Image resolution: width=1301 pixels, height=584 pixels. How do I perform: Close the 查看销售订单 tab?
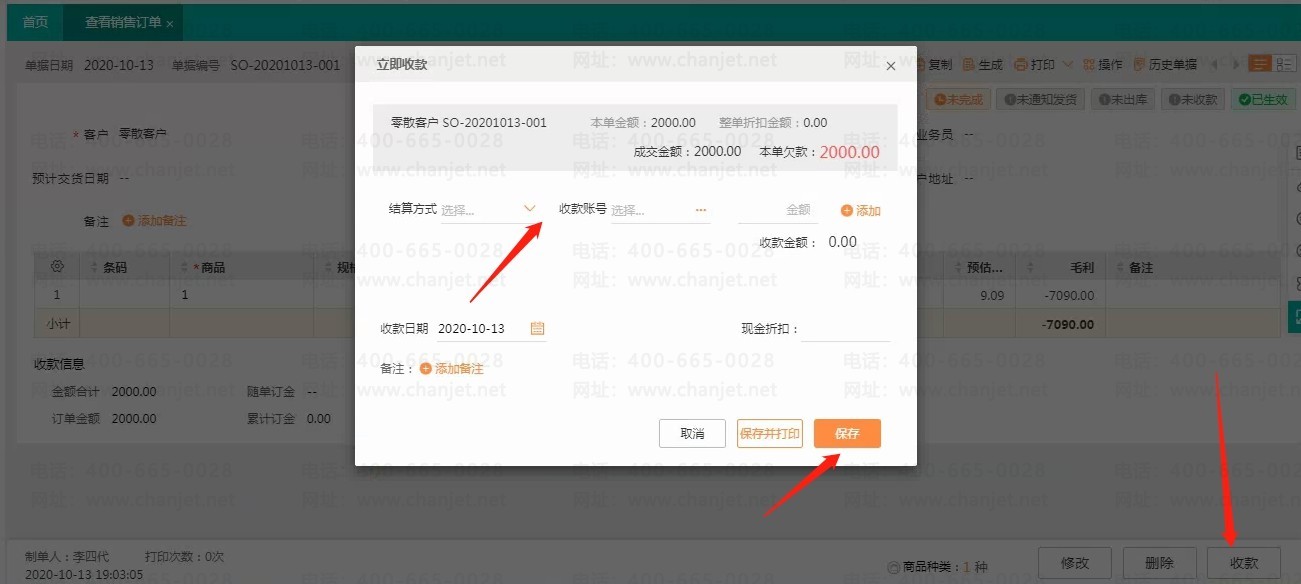[170, 23]
